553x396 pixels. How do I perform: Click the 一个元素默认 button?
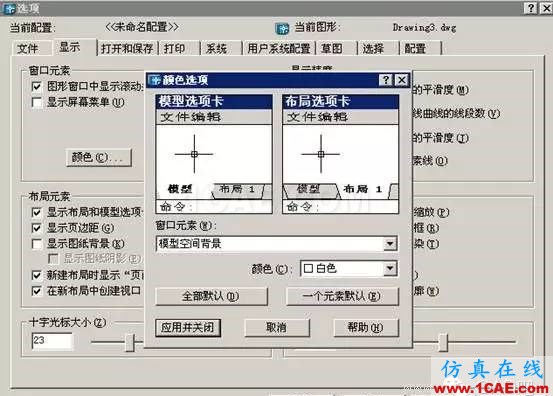342,296
